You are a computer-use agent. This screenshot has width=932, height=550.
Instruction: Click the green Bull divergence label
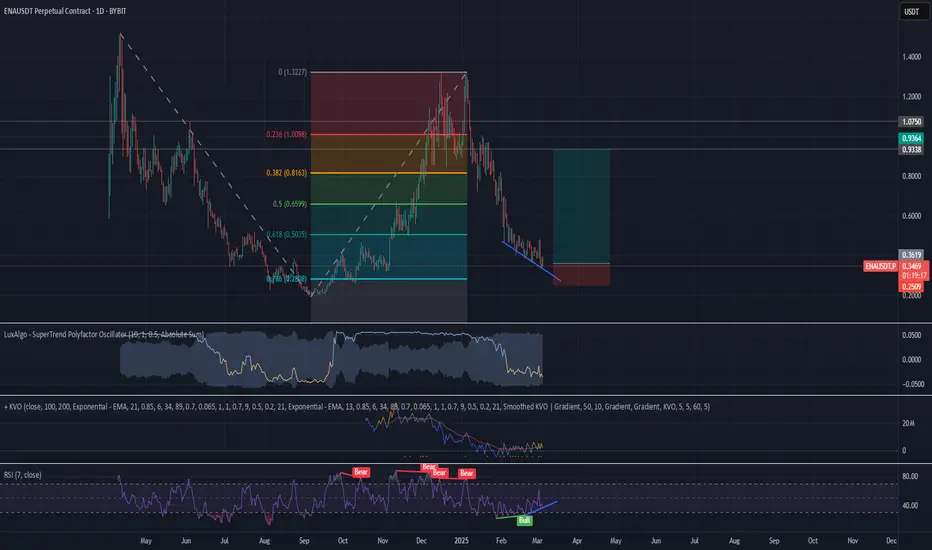[524, 521]
